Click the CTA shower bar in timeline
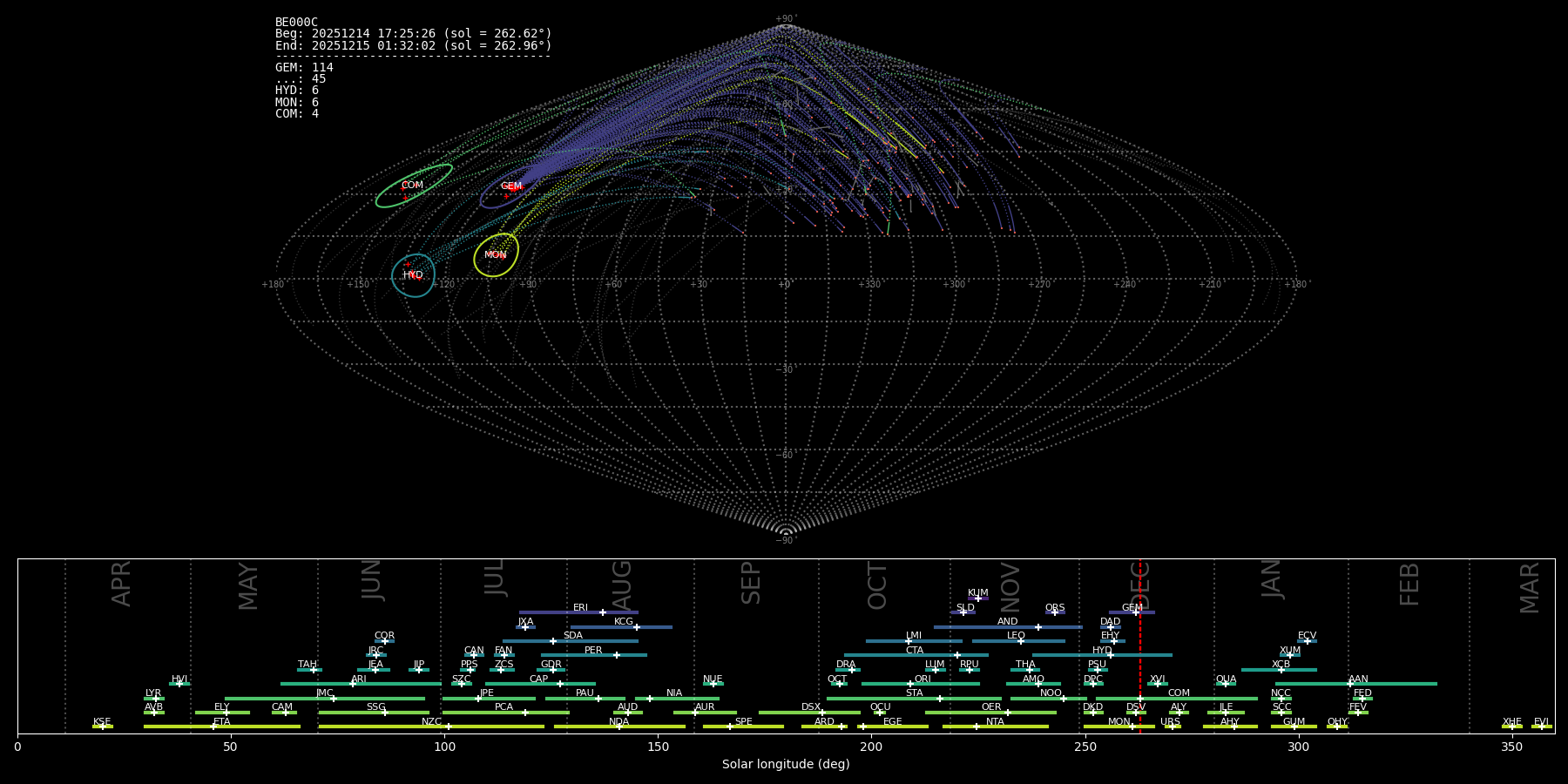This screenshot has width=1568, height=784. [x=916, y=655]
